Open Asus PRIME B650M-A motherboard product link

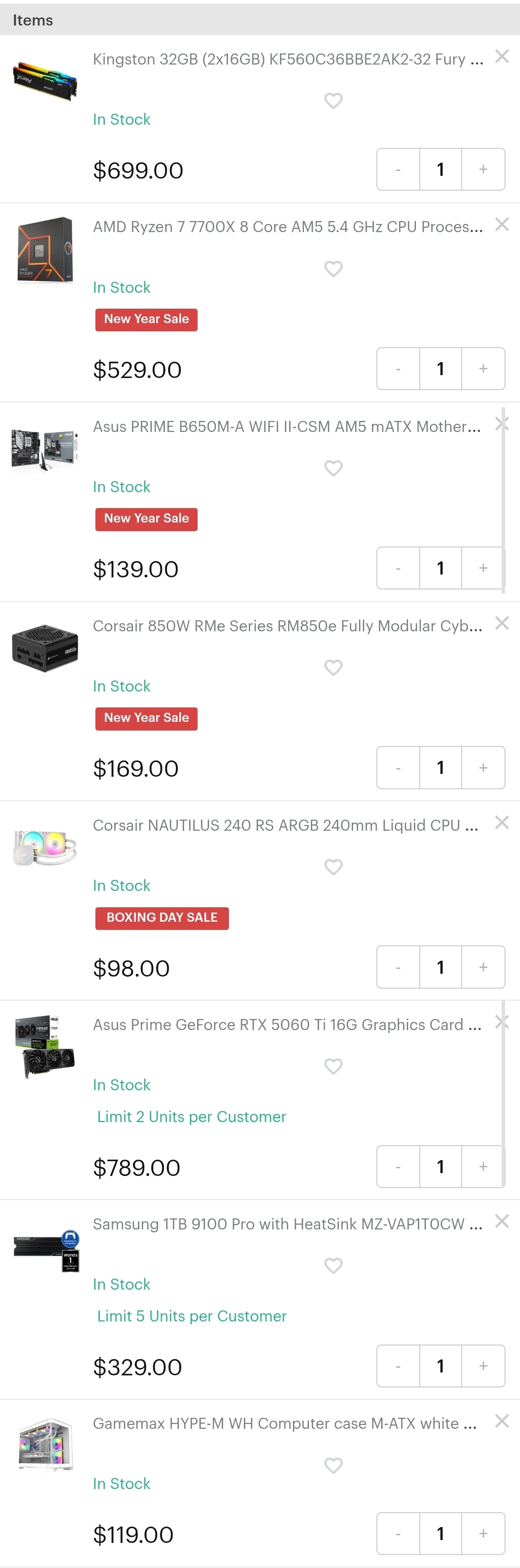(287, 427)
